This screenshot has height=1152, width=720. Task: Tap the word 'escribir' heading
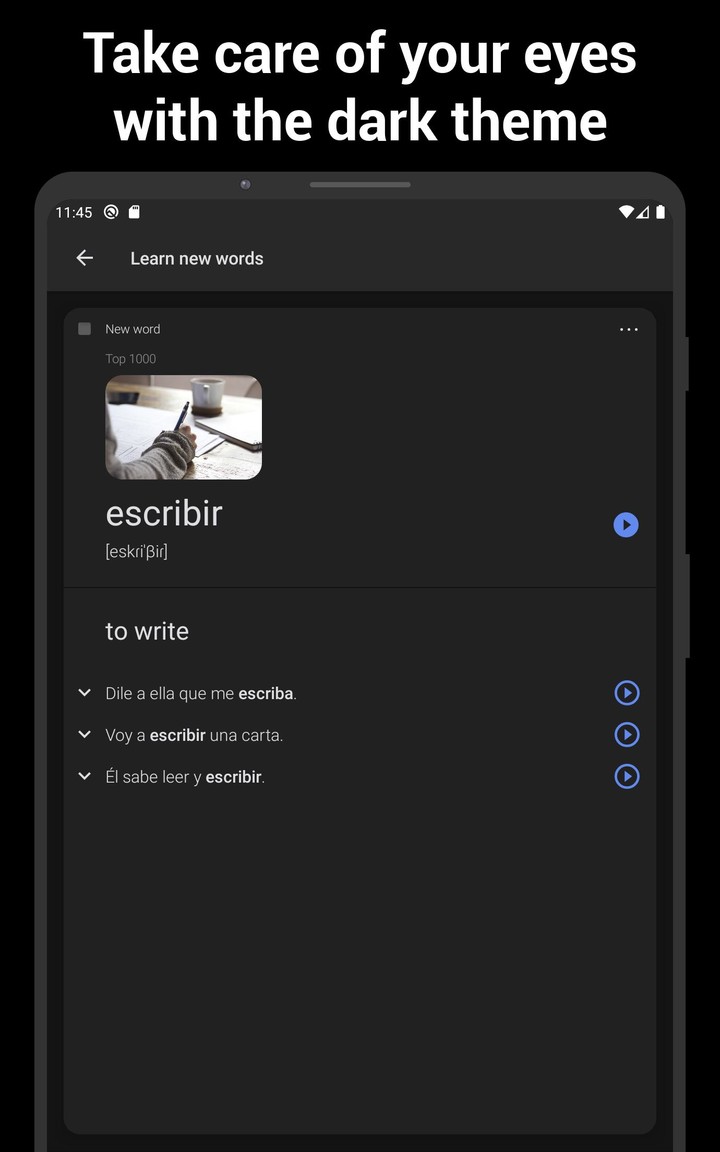click(164, 513)
